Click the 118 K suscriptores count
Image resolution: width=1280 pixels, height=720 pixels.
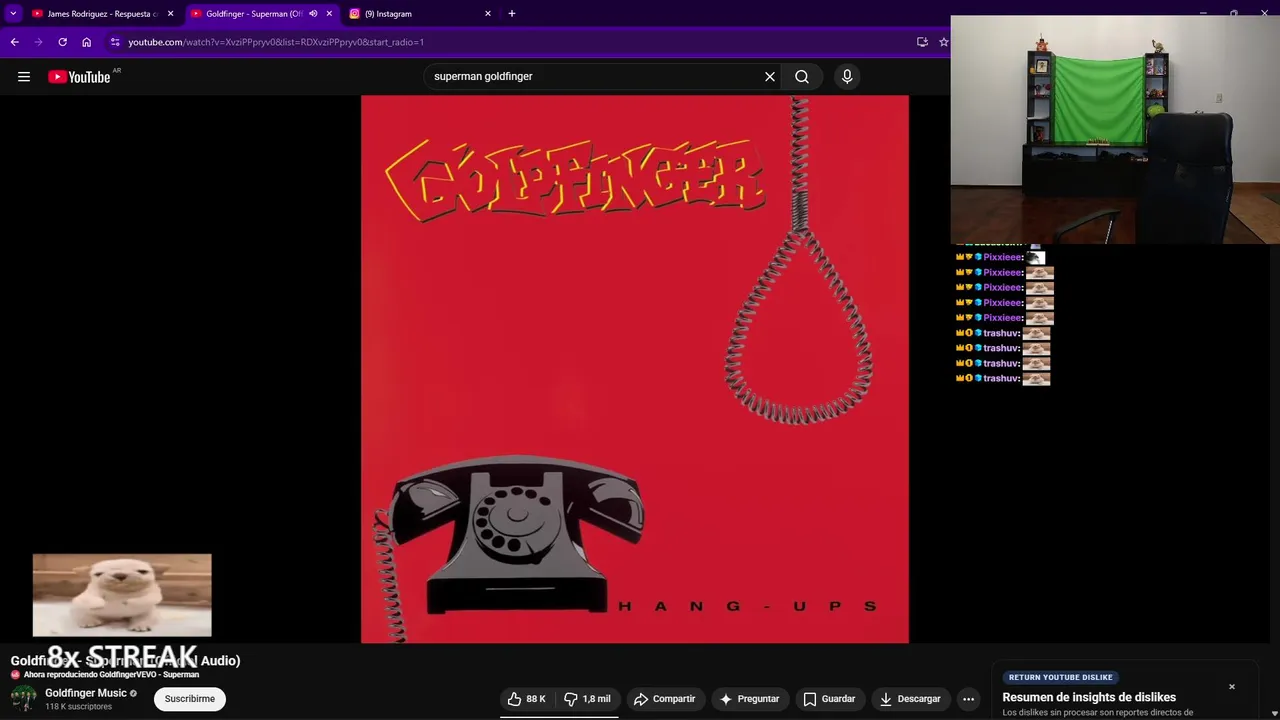coord(78,707)
